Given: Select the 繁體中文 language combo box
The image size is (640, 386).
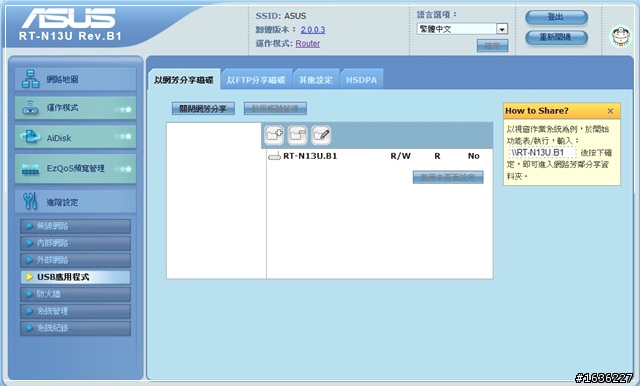Looking at the screenshot, I should point(462,29).
